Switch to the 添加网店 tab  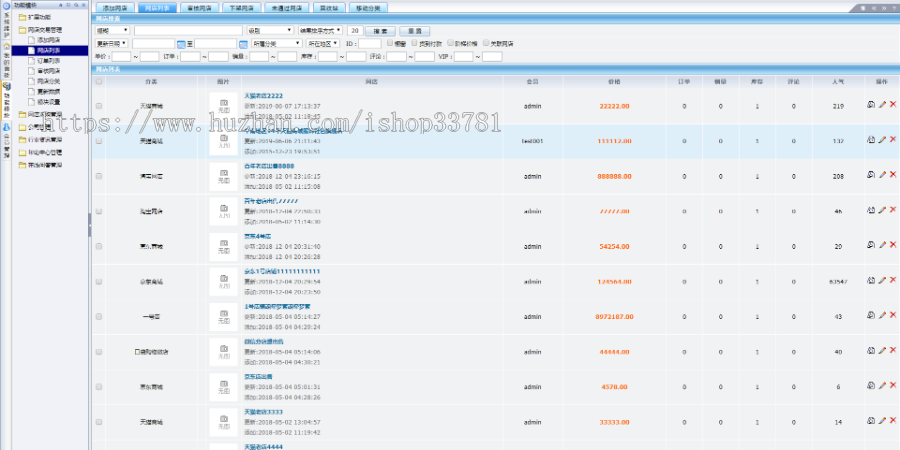click(114, 8)
